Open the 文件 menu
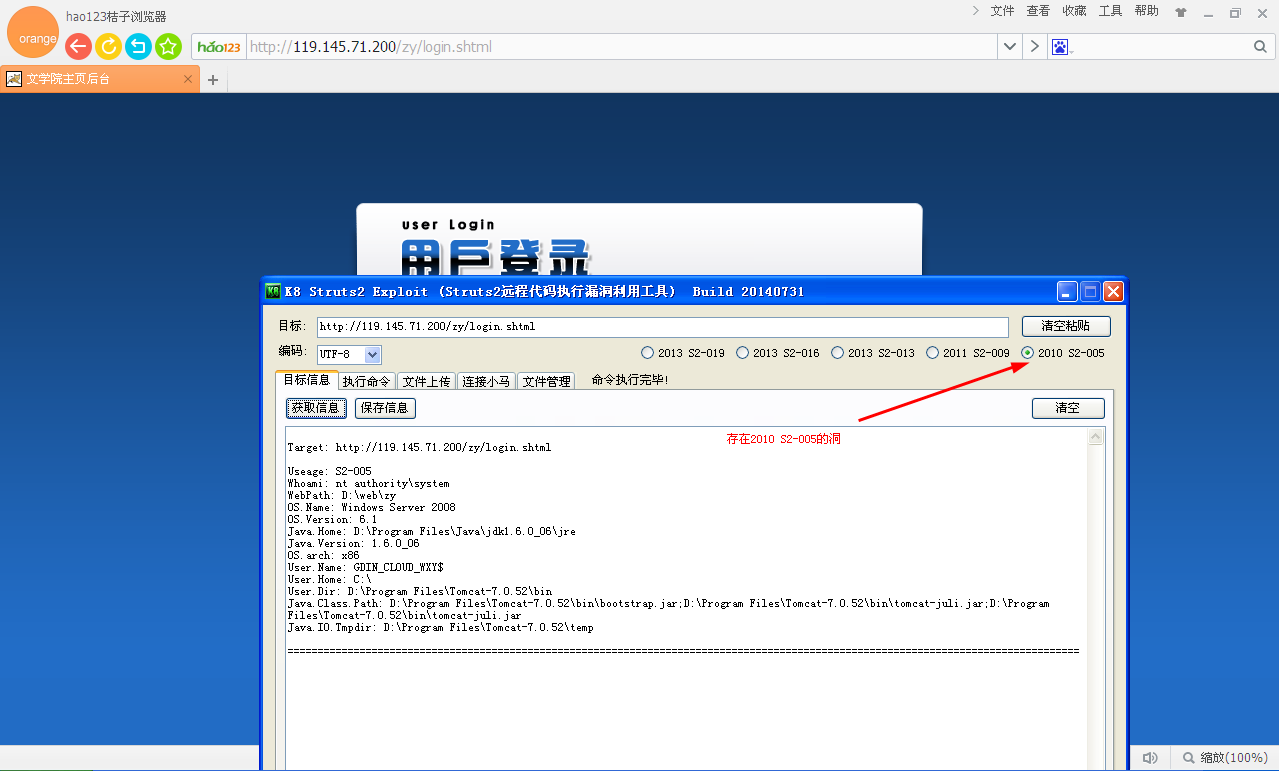This screenshot has width=1279, height=771. [1002, 11]
